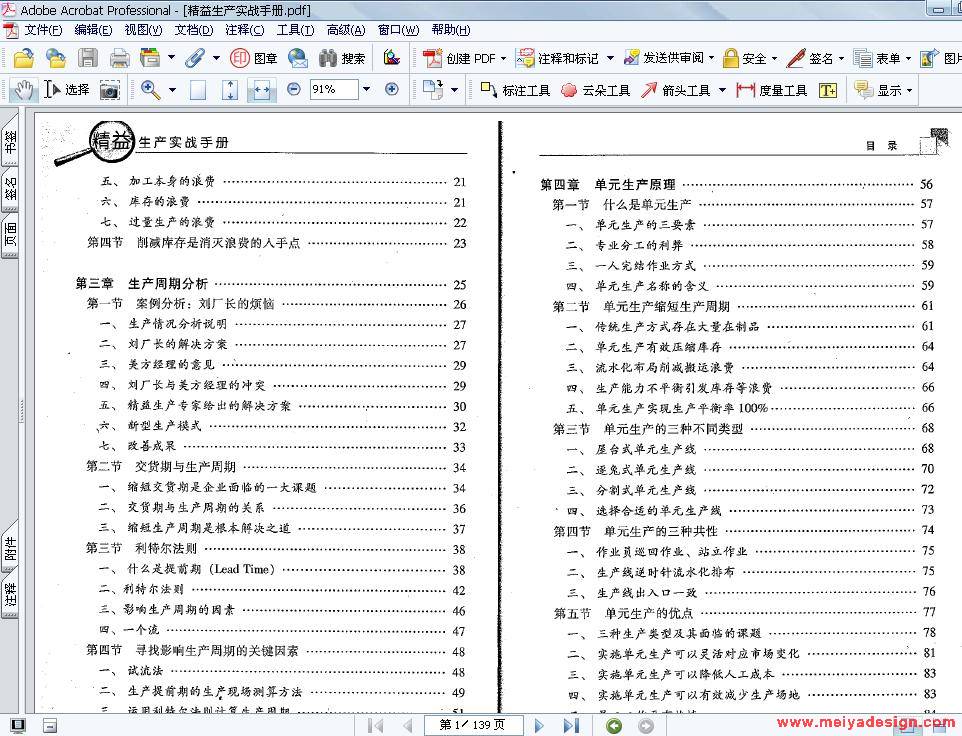Click the PDF optimizer/picture icon beside search
Viewport: 962px width, 736px height.
click(x=391, y=58)
